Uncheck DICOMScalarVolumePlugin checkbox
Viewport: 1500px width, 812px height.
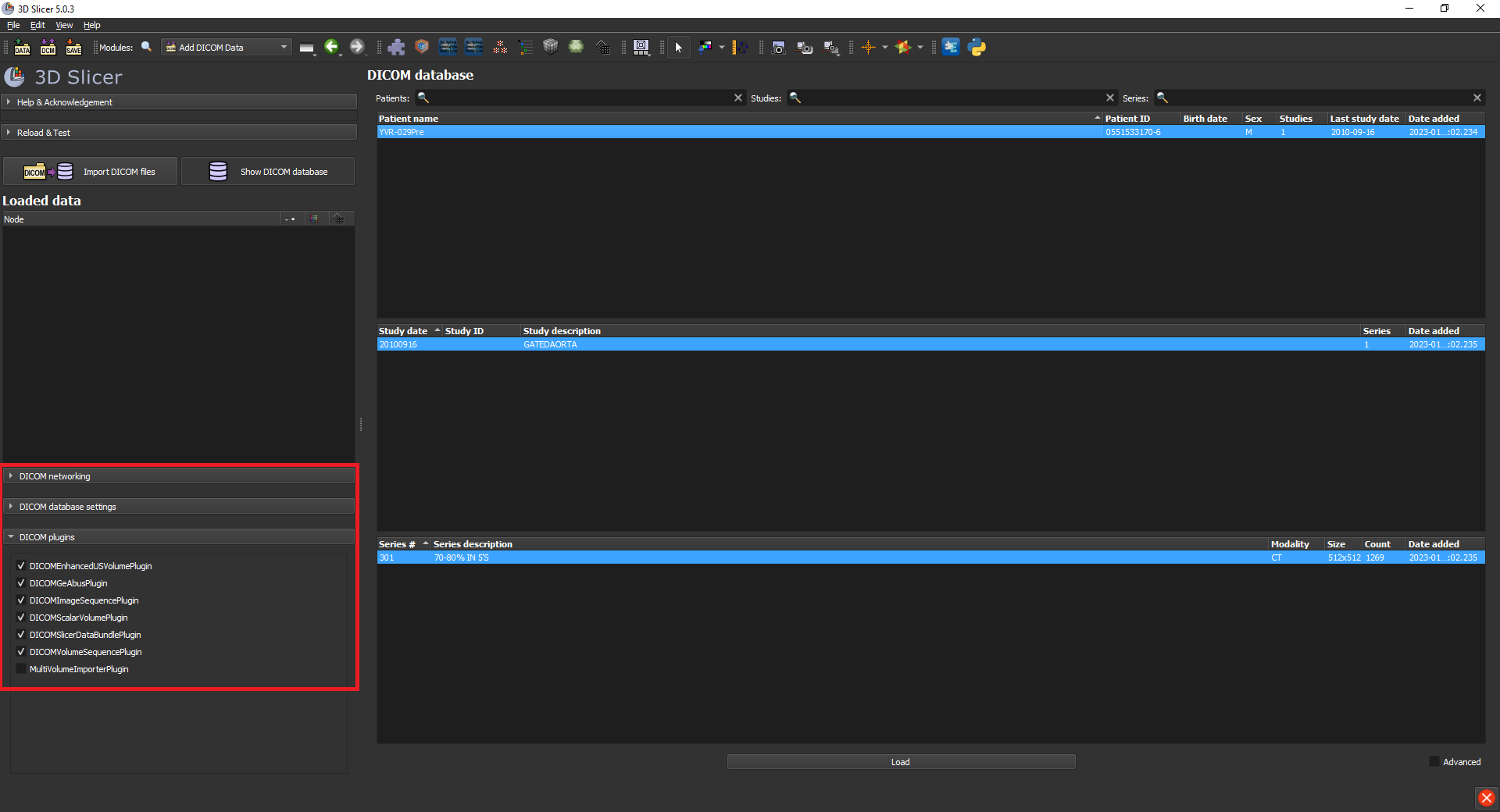[x=21, y=618]
